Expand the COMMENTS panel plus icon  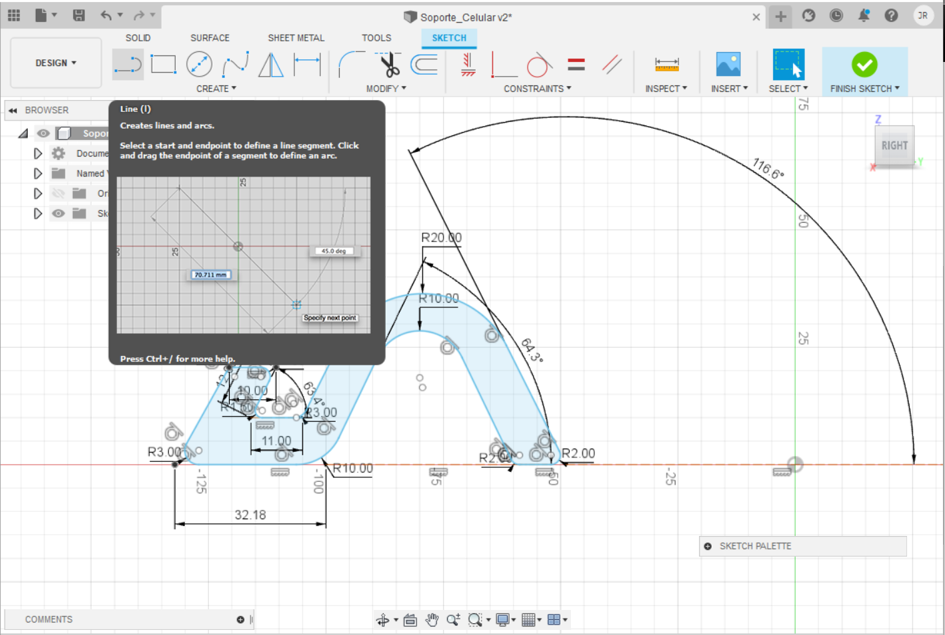coord(240,619)
